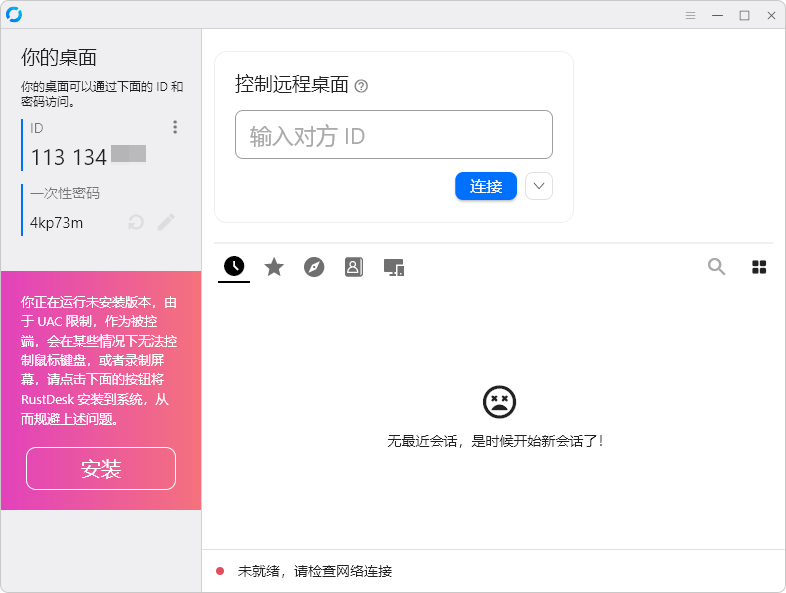Open the session search magnifier

click(716, 267)
